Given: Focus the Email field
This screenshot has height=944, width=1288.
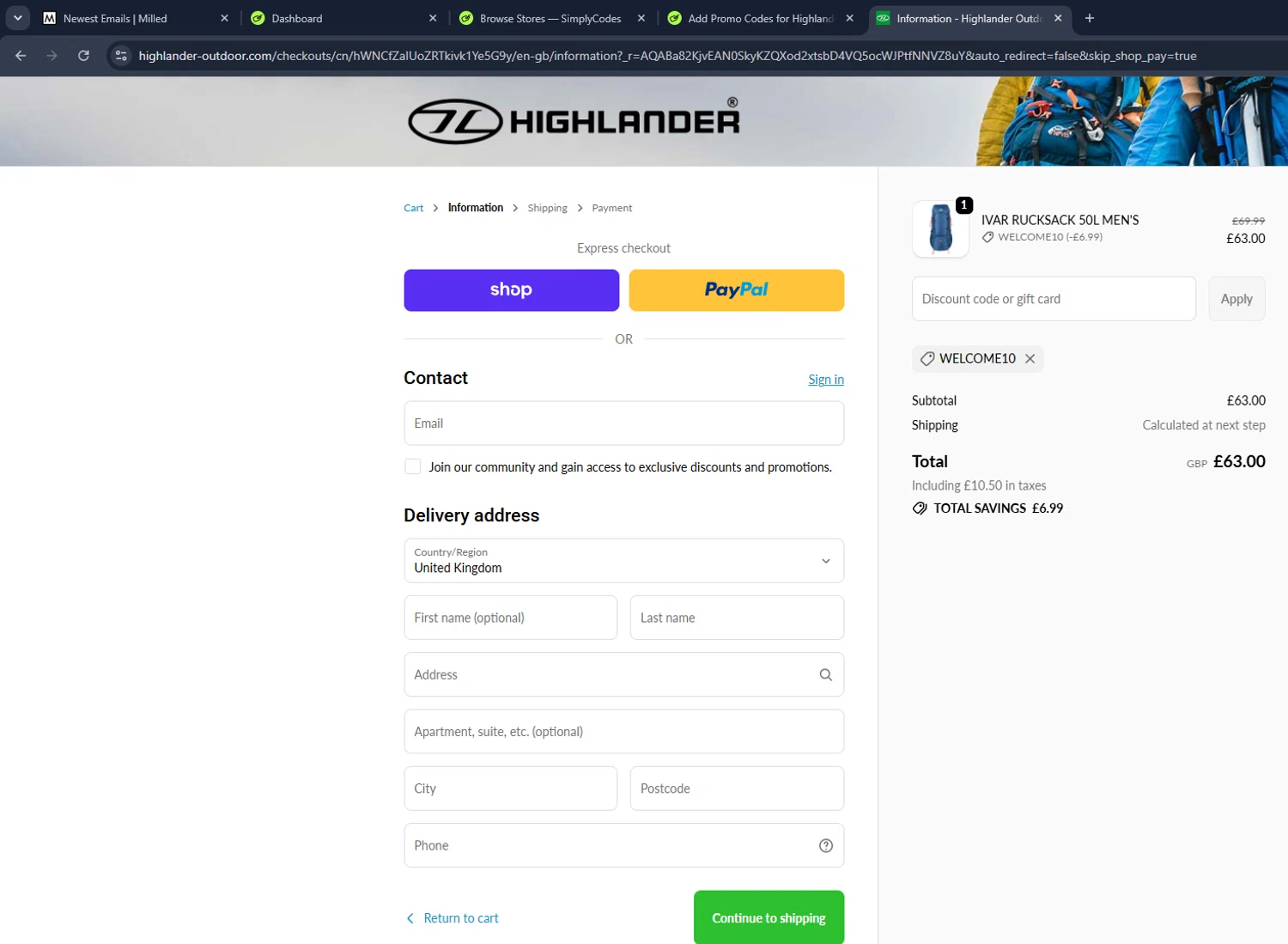Looking at the screenshot, I should click(623, 423).
